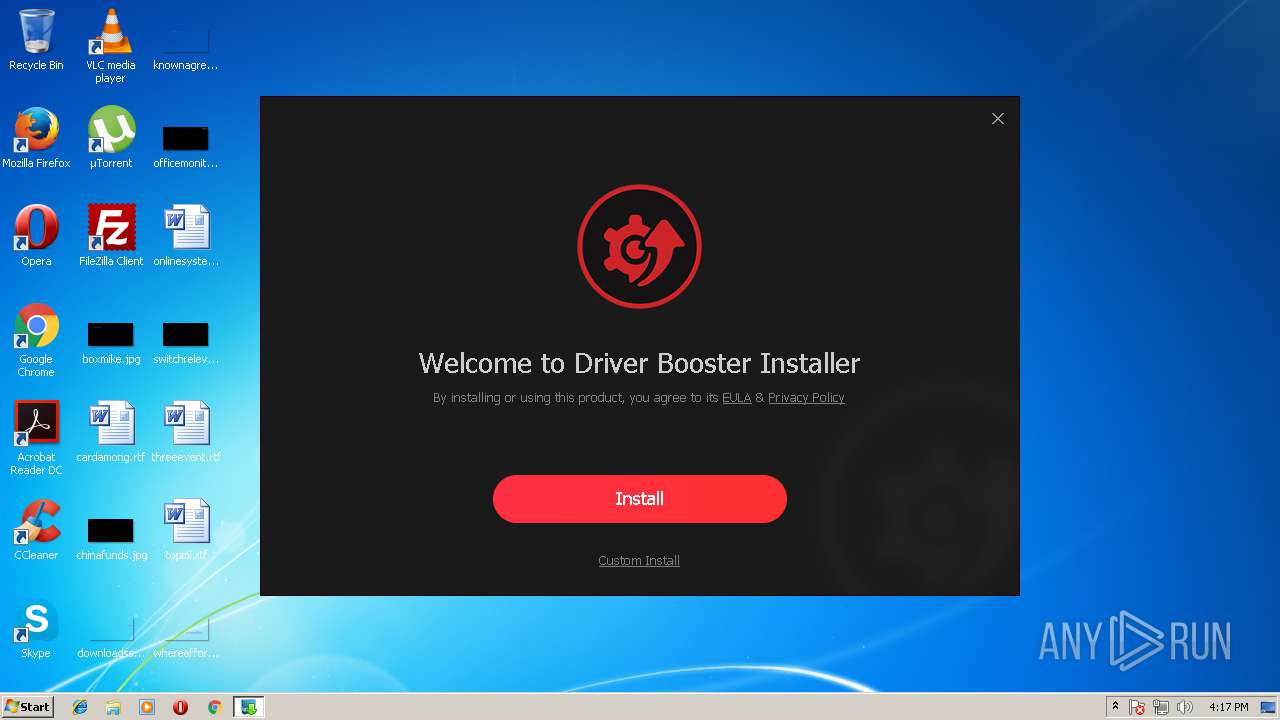The height and width of the screenshot is (720, 1280).
Task: Open the Privacy Policy link
Action: [x=806, y=398]
